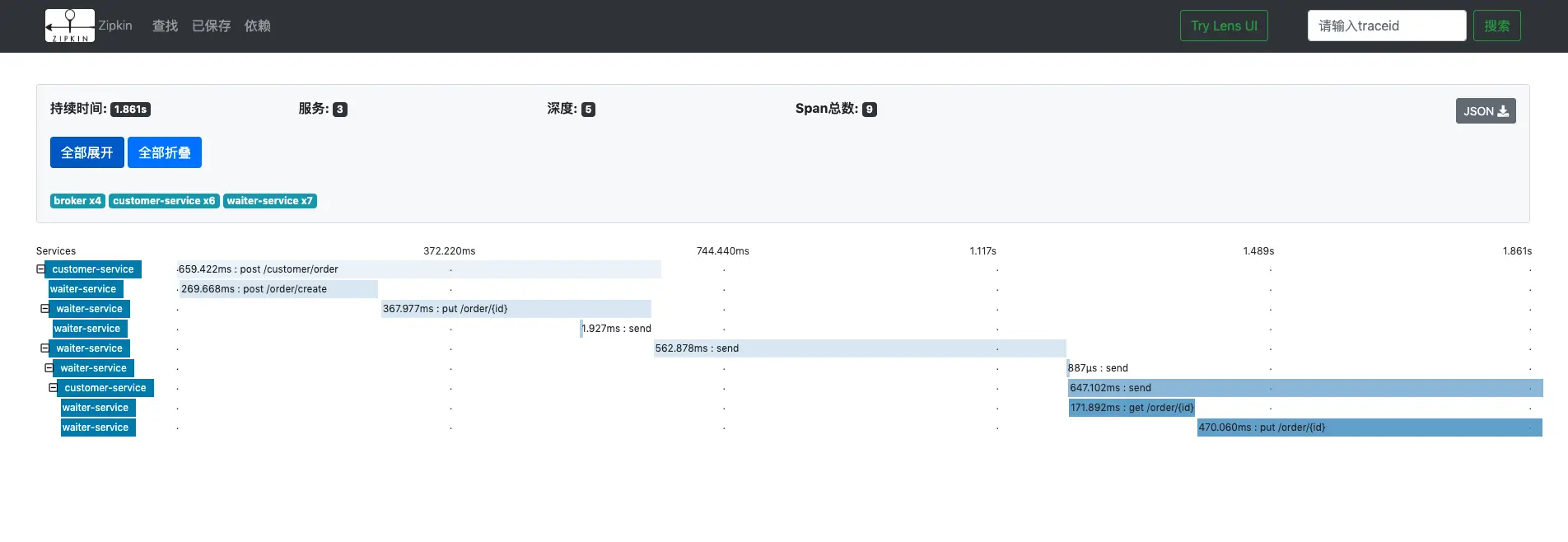
Task: Open span 562.878ms send
Action: pos(860,348)
